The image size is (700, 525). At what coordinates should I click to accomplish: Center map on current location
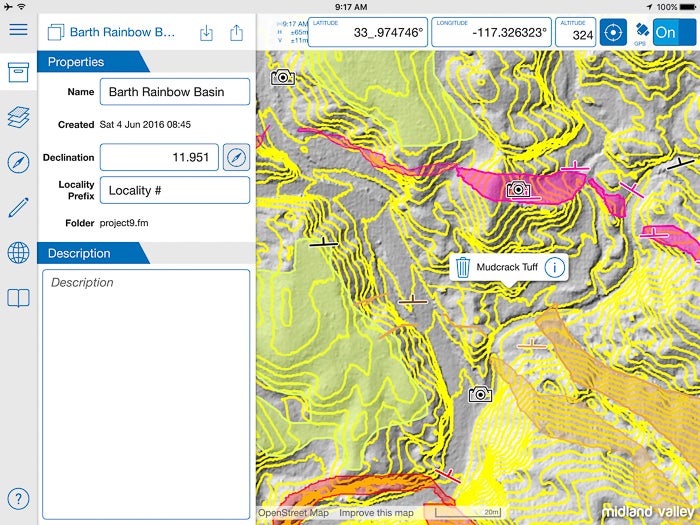coord(612,31)
